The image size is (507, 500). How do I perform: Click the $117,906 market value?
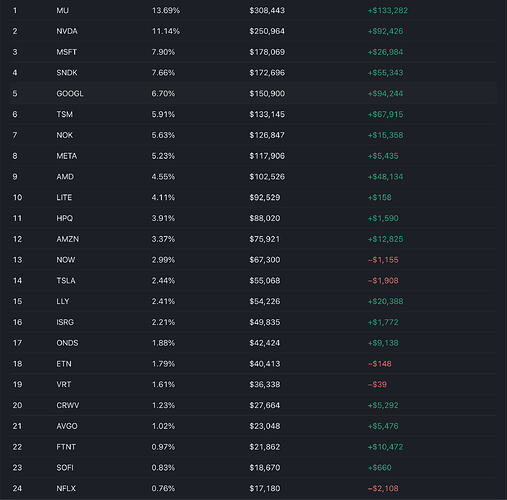coord(267,156)
